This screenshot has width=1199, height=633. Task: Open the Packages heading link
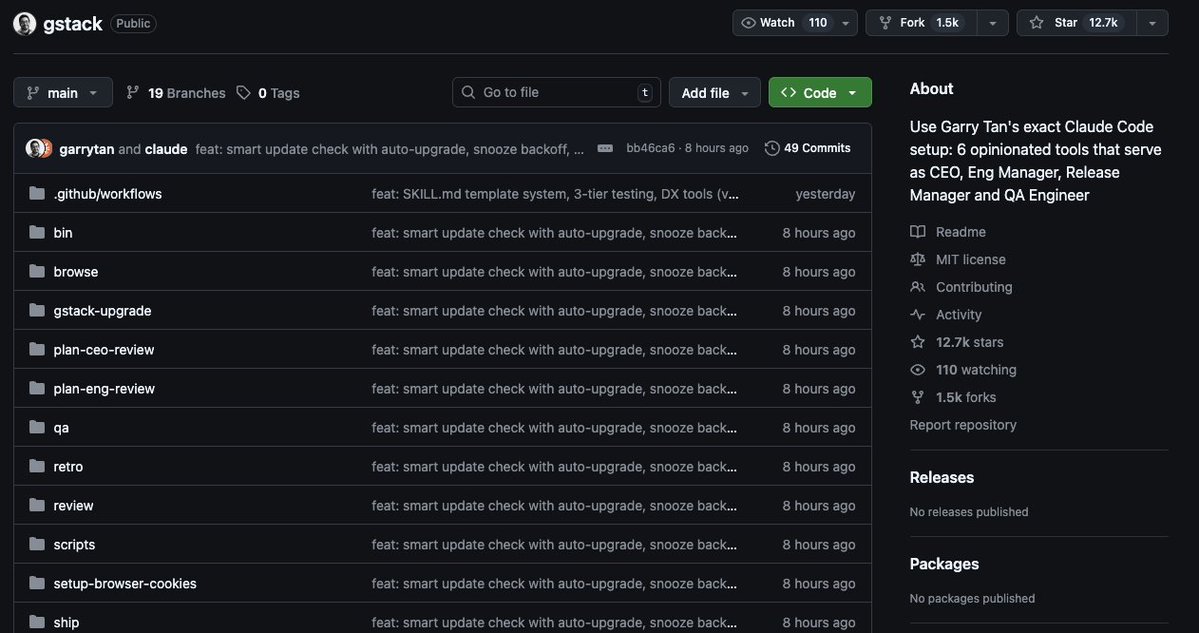pyautogui.click(x=944, y=563)
